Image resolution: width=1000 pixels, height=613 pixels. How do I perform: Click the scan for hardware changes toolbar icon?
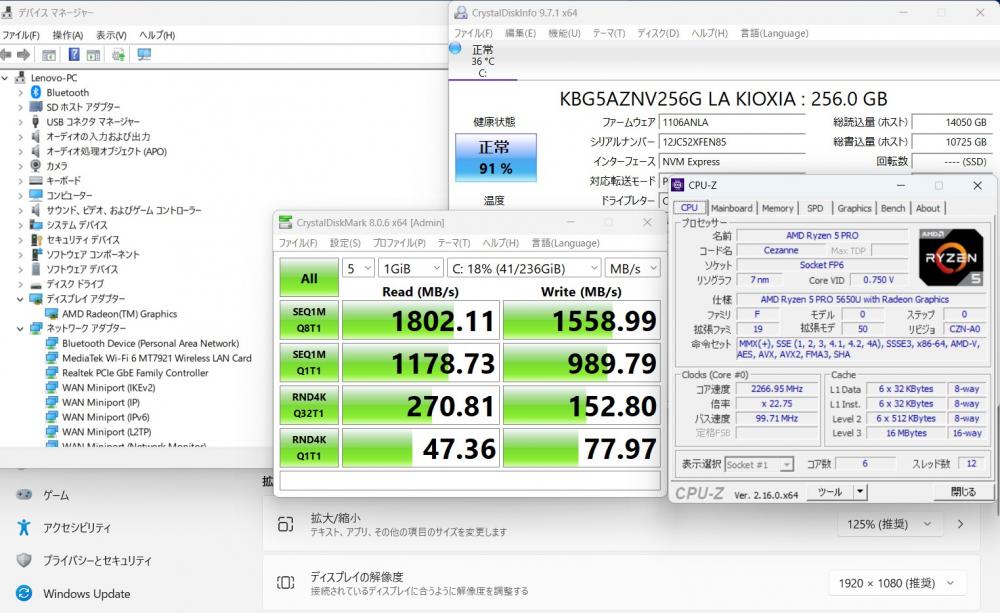(x=143, y=54)
